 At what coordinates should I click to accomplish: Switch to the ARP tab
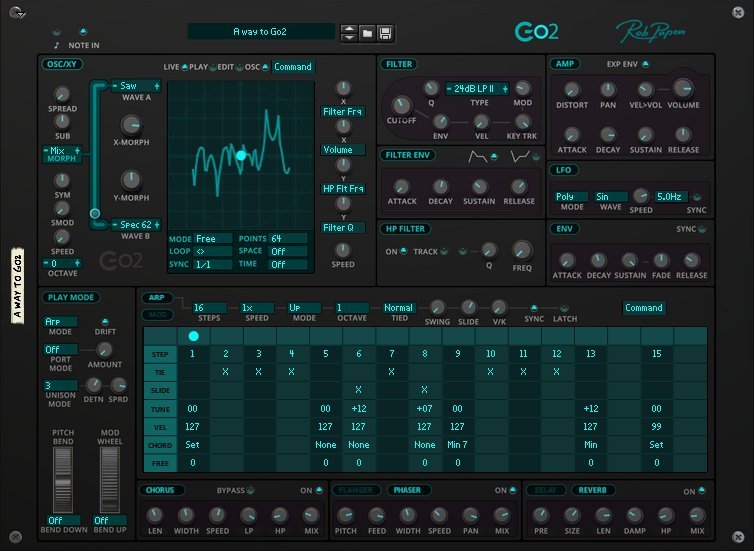pos(157,298)
